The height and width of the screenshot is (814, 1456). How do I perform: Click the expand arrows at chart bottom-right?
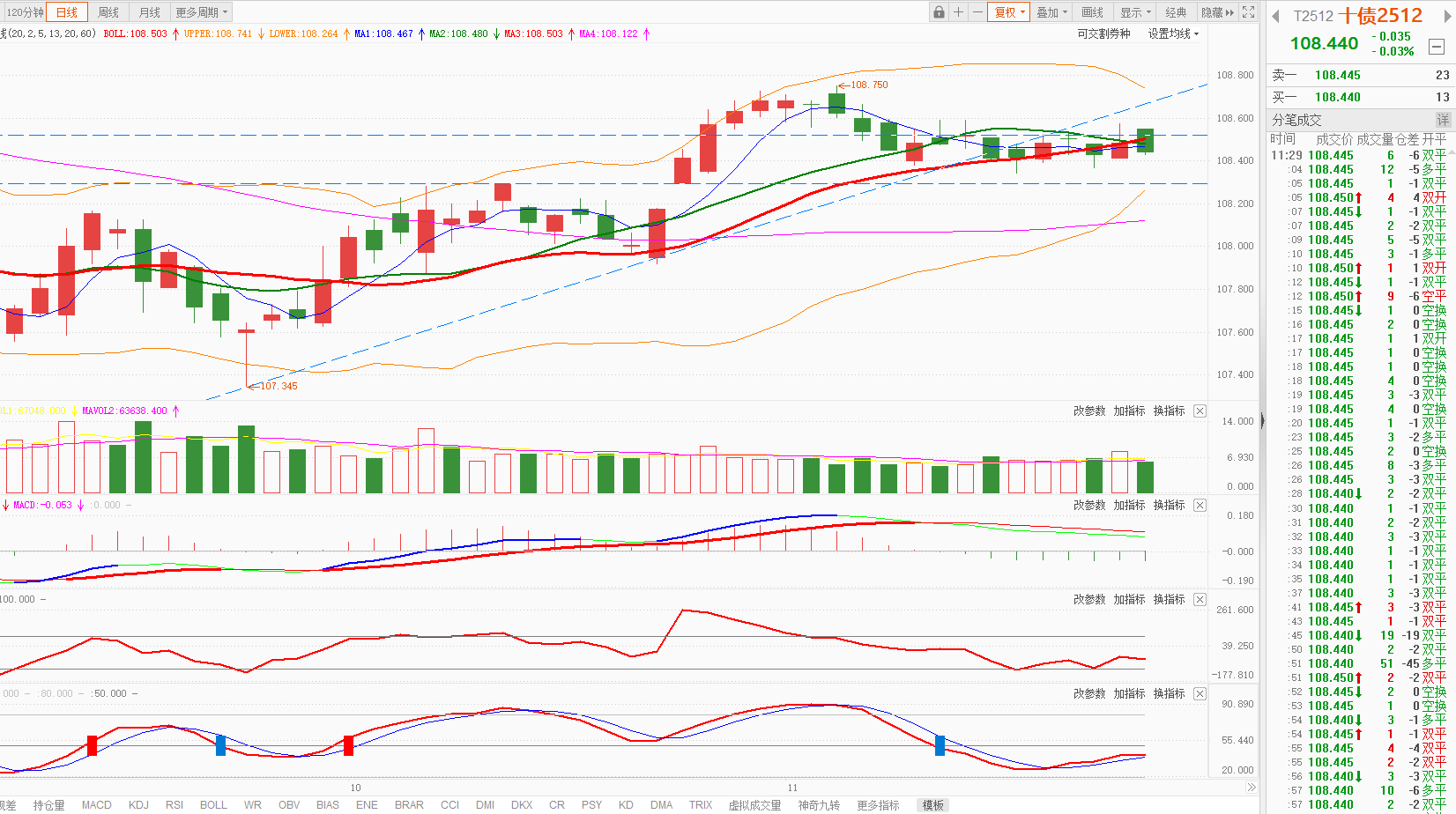(1251, 788)
